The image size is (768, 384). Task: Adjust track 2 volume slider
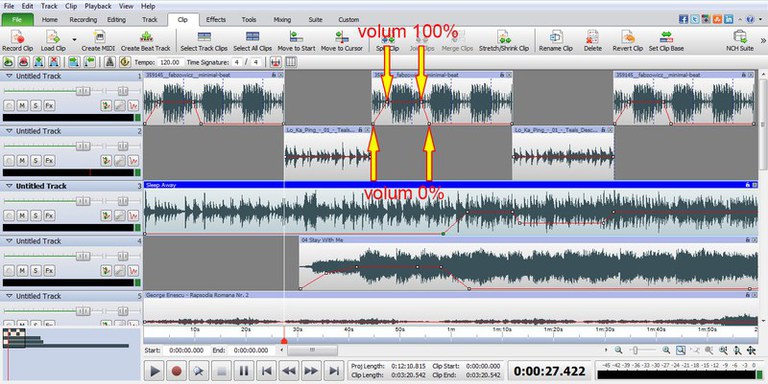[83, 146]
